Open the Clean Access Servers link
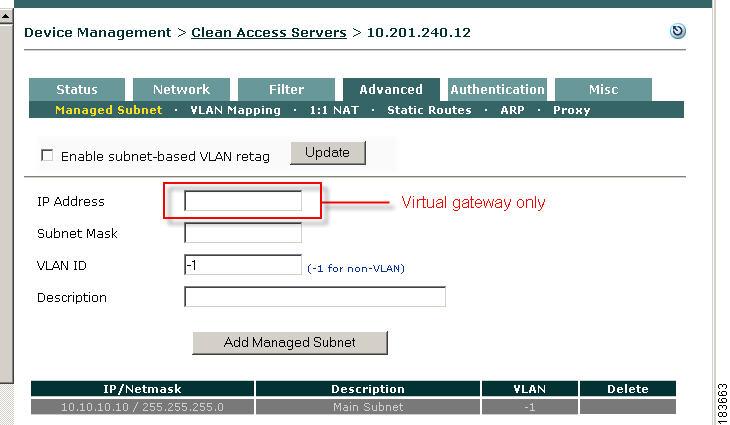Screen dimensions: 730x425 [269, 33]
